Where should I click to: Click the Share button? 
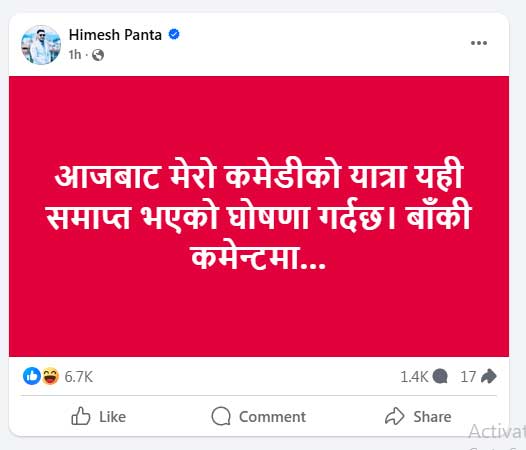tap(418, 416)
